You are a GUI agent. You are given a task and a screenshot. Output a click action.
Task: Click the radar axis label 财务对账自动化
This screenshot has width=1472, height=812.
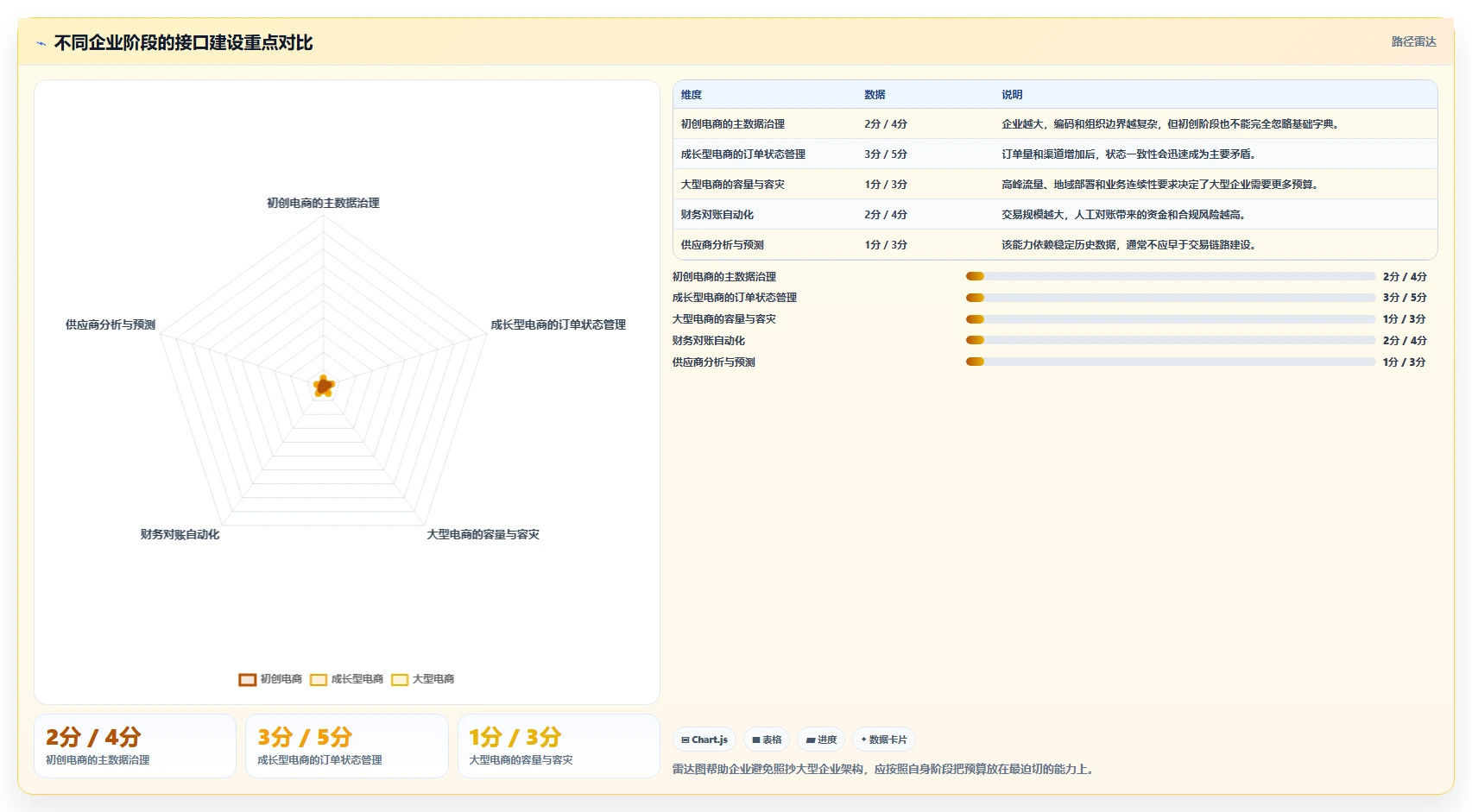[x=180, y=534]
